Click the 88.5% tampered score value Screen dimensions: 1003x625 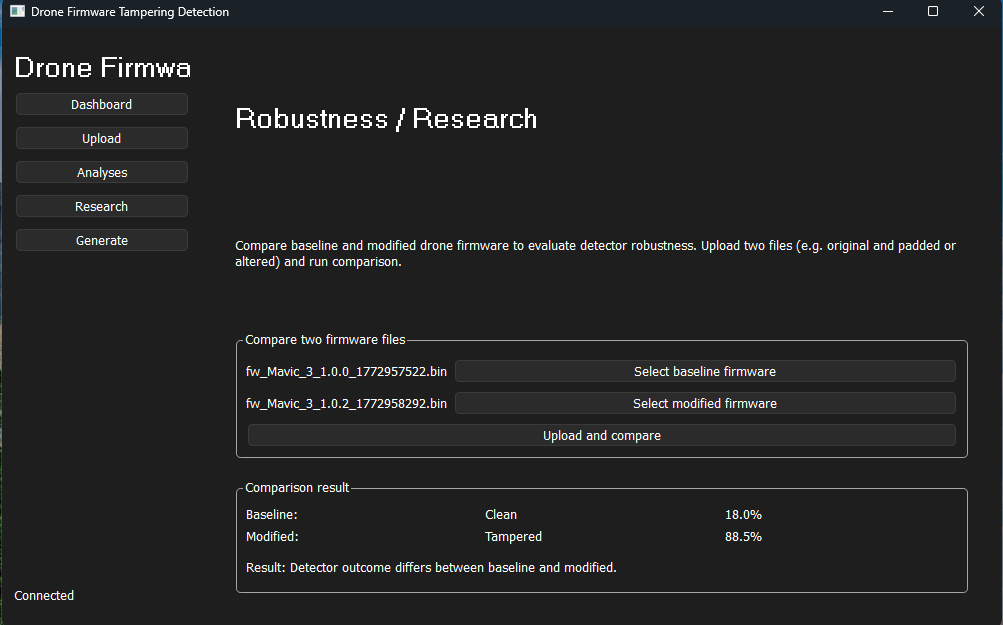pos(744,536)
